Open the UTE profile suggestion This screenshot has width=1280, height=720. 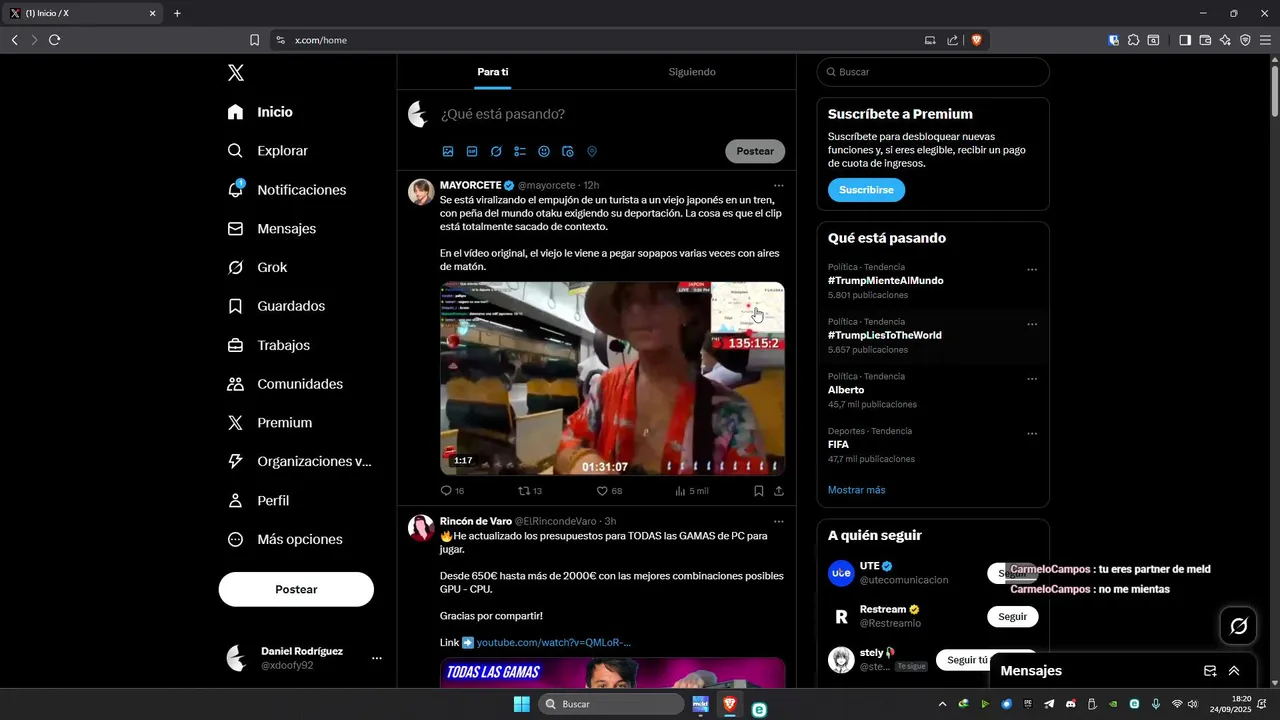tap(903, 573)
